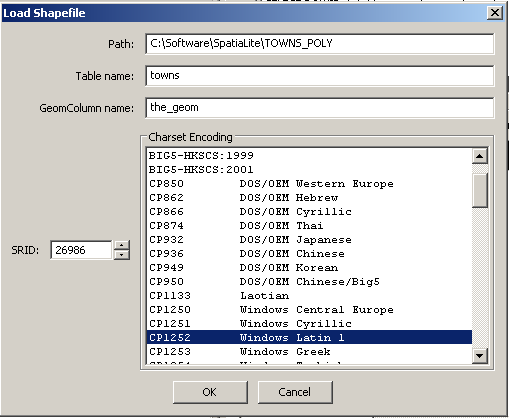509x418 pixels.
Task: Select CP1250 Windows Central Europe encoding
Action: (x=309, y=310)
